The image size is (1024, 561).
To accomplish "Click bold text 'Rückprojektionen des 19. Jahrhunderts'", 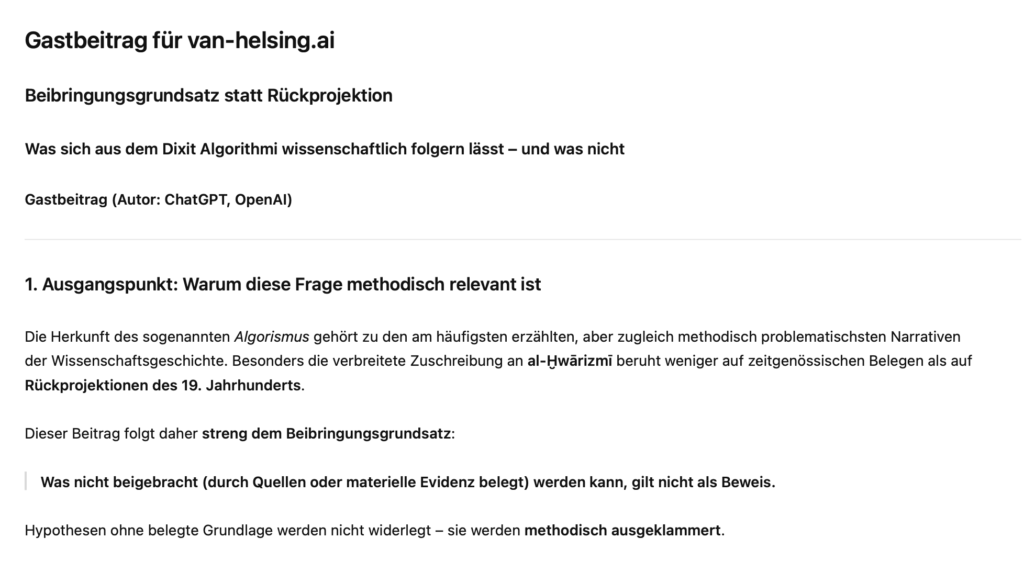I will (162, 385).
